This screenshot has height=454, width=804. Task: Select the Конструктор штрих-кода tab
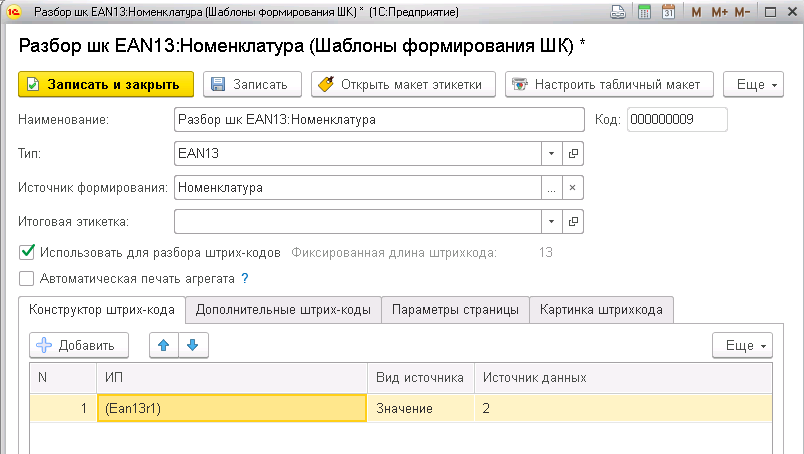point(102,310)
